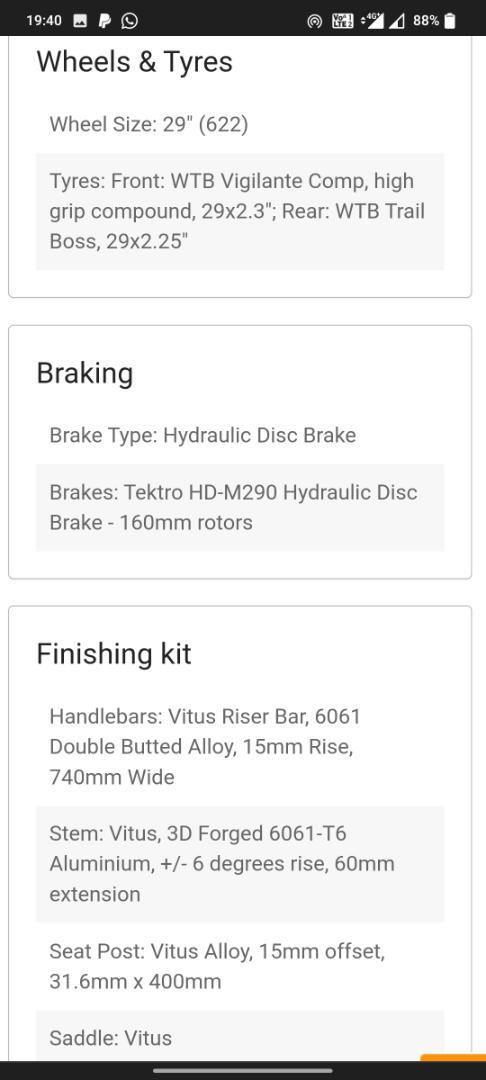Tap the VoLTE indicator icon

tap(343, 21)
